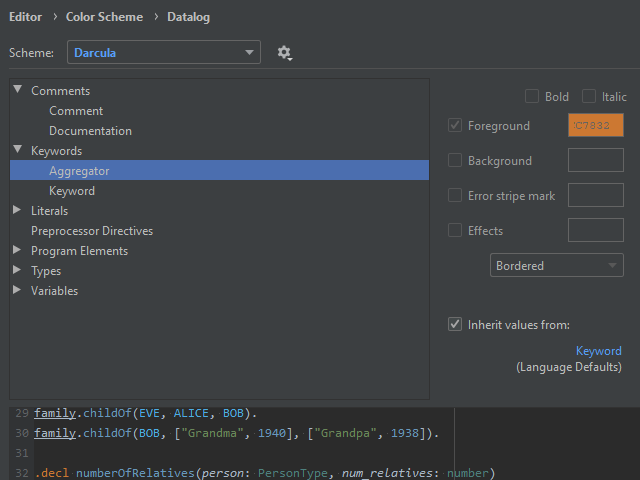
Task: Enable the Effects checkbox
Action: coord(455,230)
